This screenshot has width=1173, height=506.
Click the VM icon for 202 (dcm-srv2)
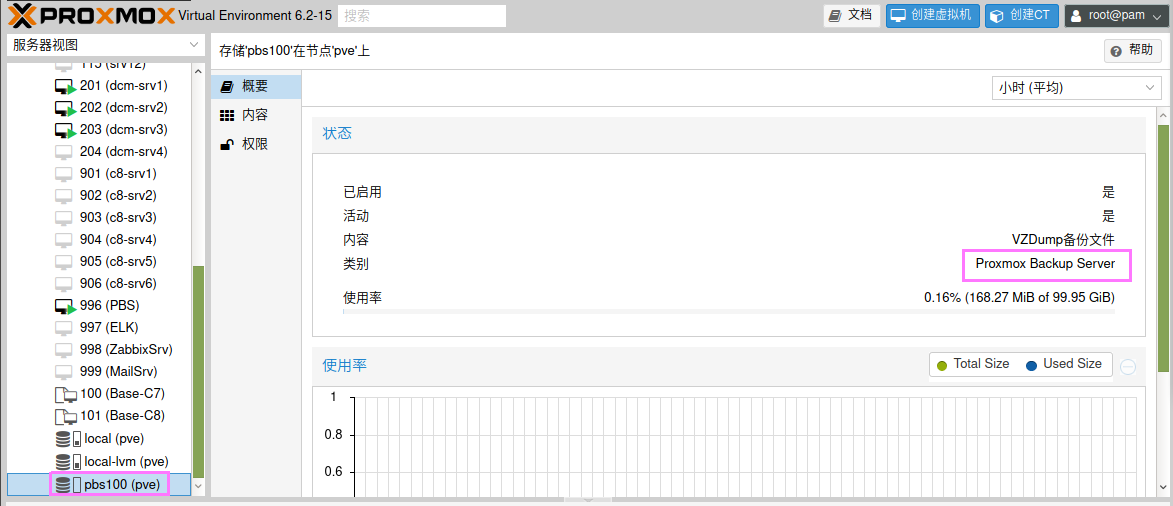tap(66, 108)
